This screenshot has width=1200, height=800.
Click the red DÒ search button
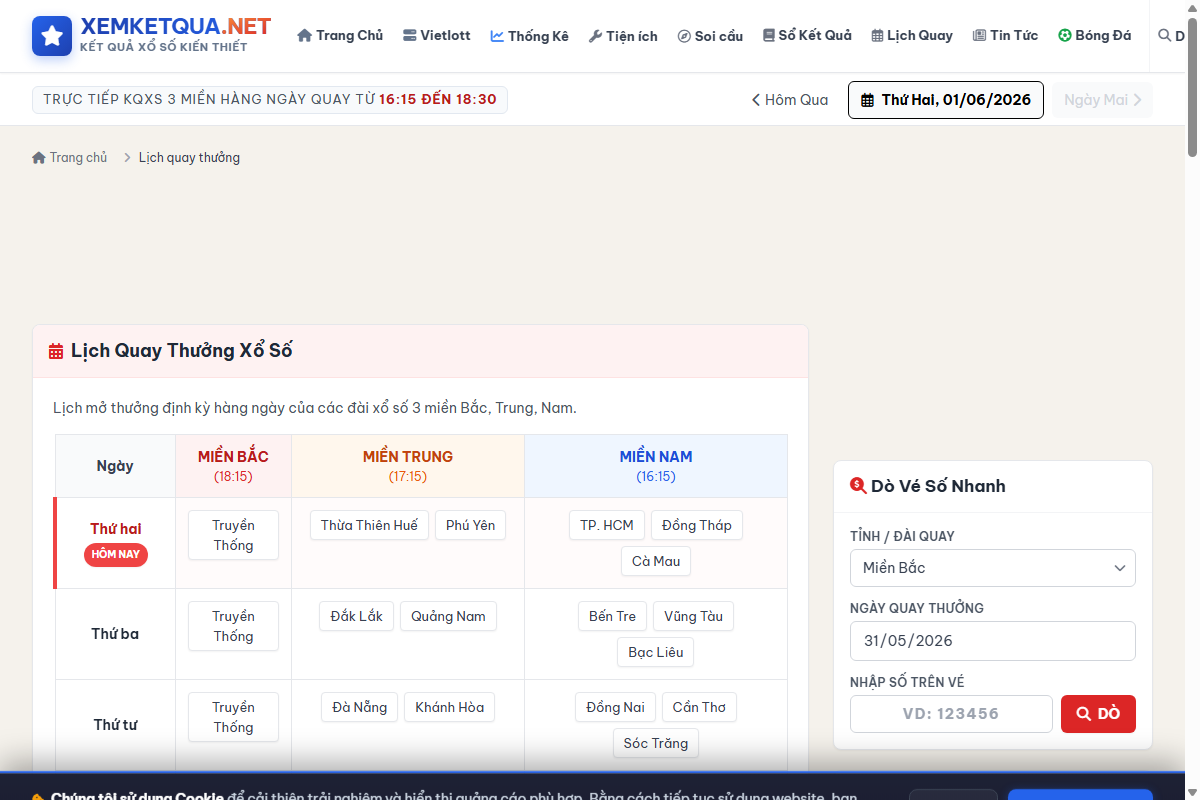1098,714
